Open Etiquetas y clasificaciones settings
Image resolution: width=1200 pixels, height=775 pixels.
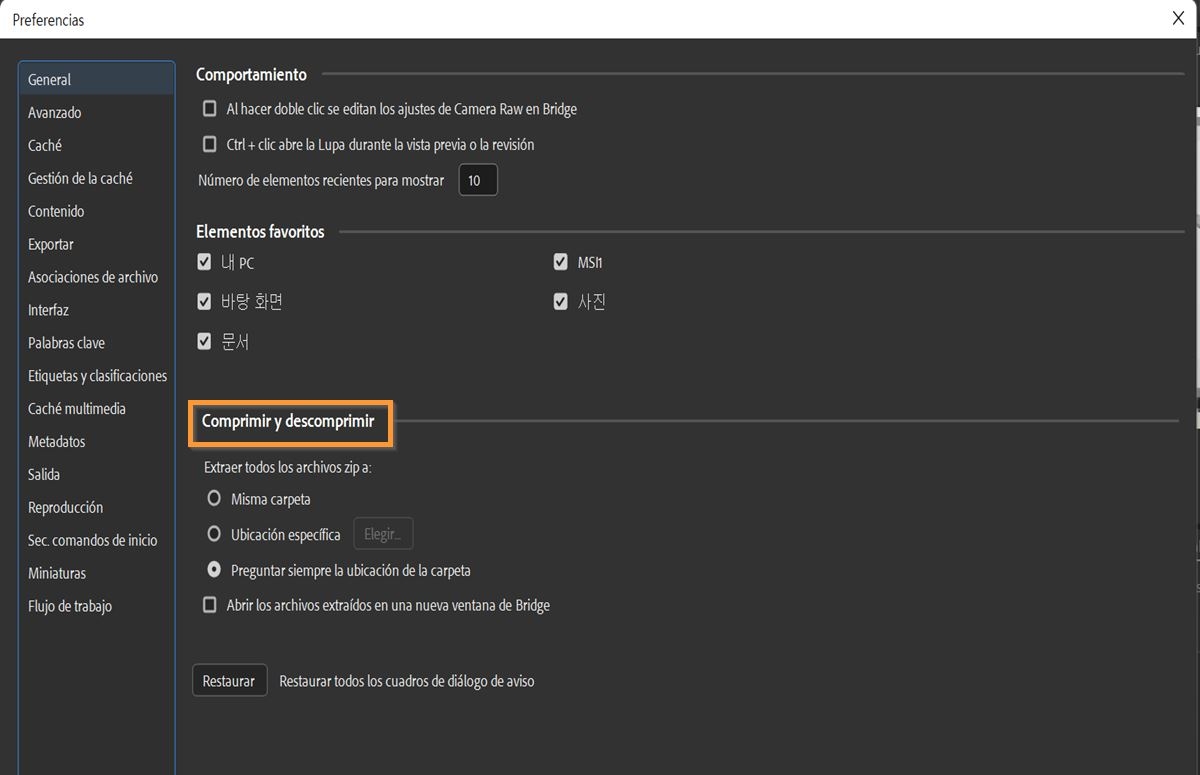pyautogui.click(x=97, y=376)
